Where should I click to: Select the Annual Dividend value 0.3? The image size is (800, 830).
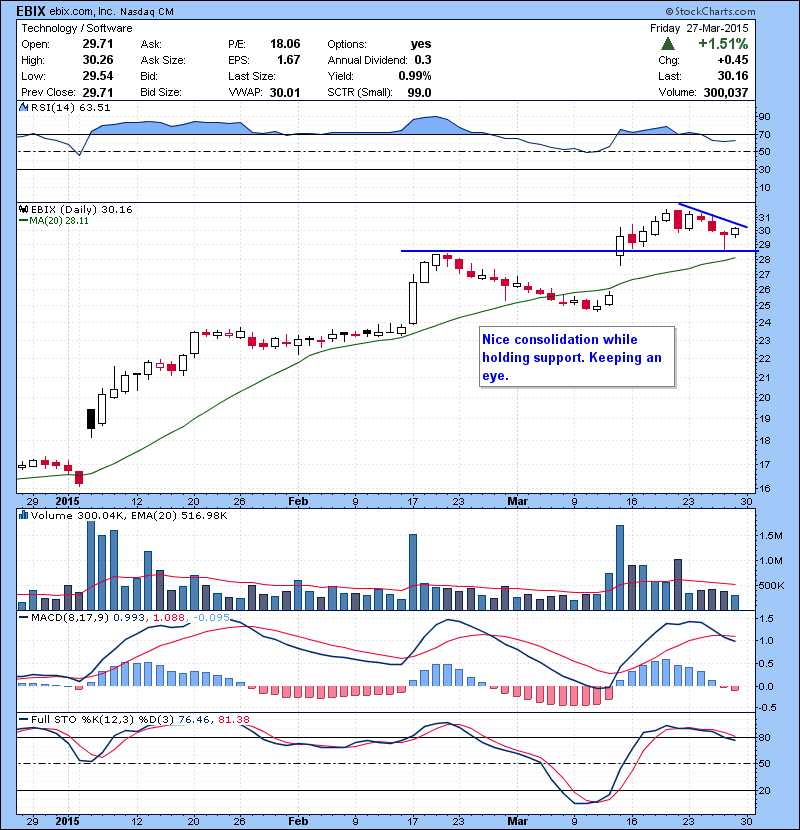tap(423, 60)
